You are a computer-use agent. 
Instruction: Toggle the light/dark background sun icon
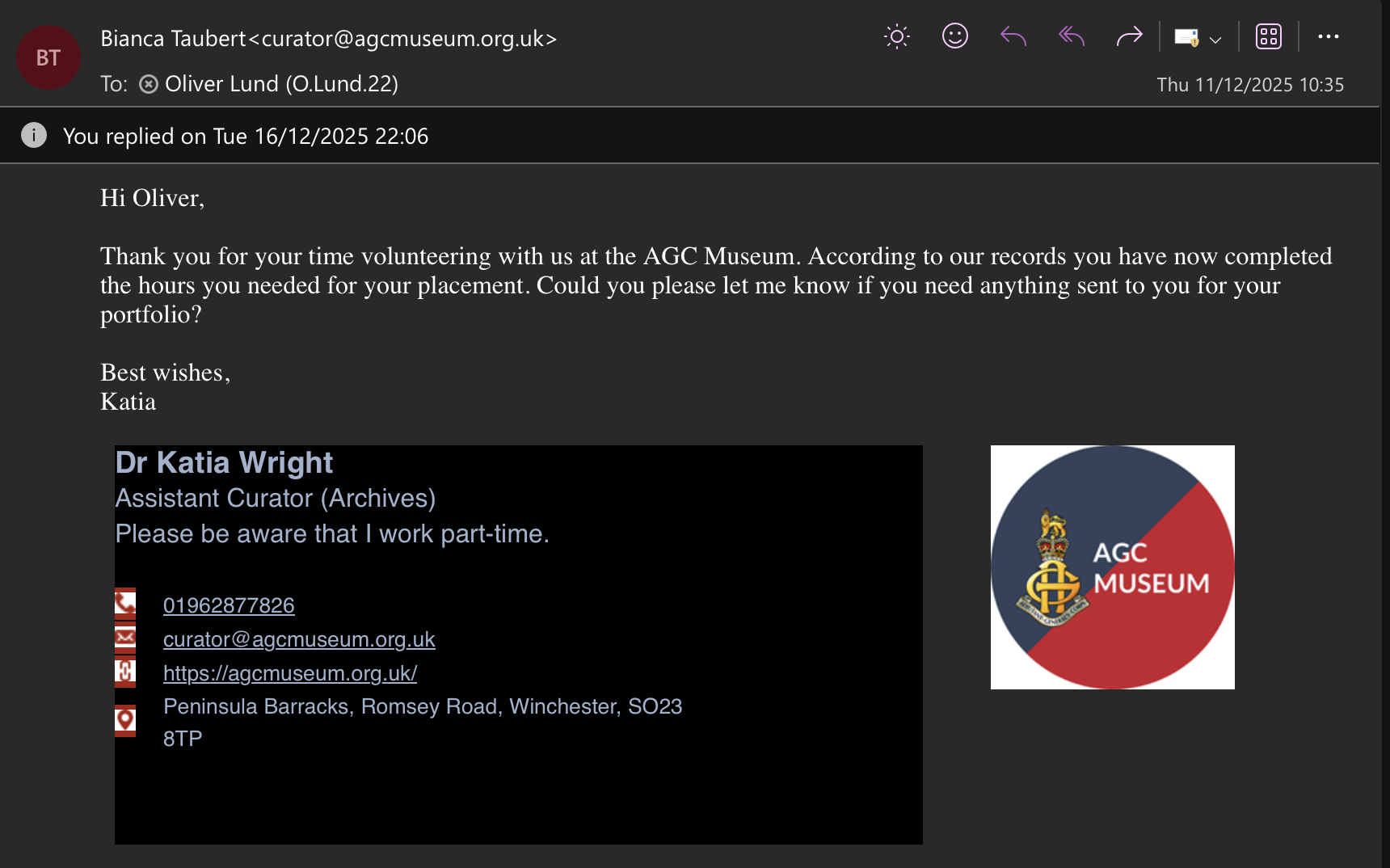coord(896,36)
